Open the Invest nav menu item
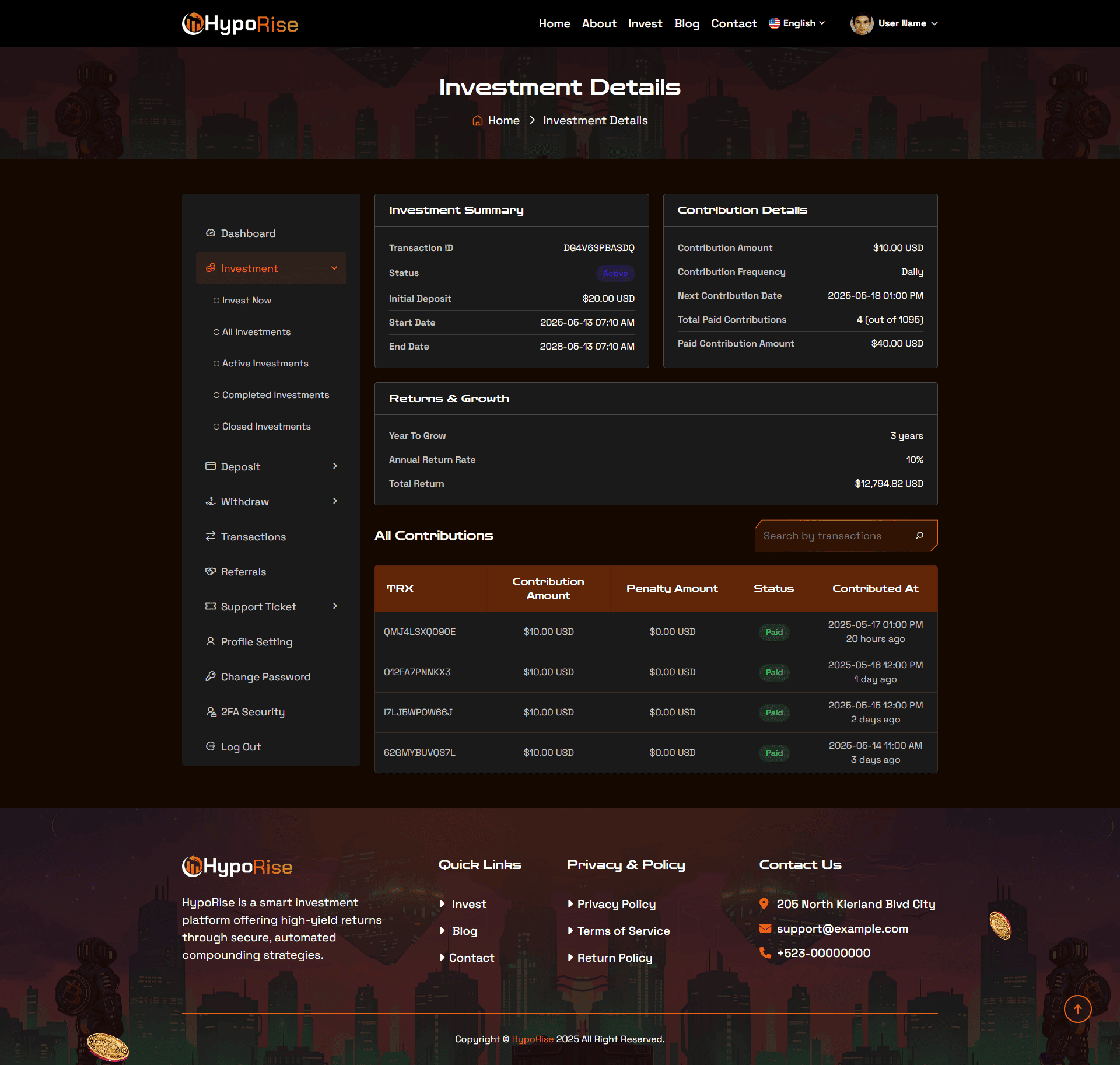 (x=645, y=23)
